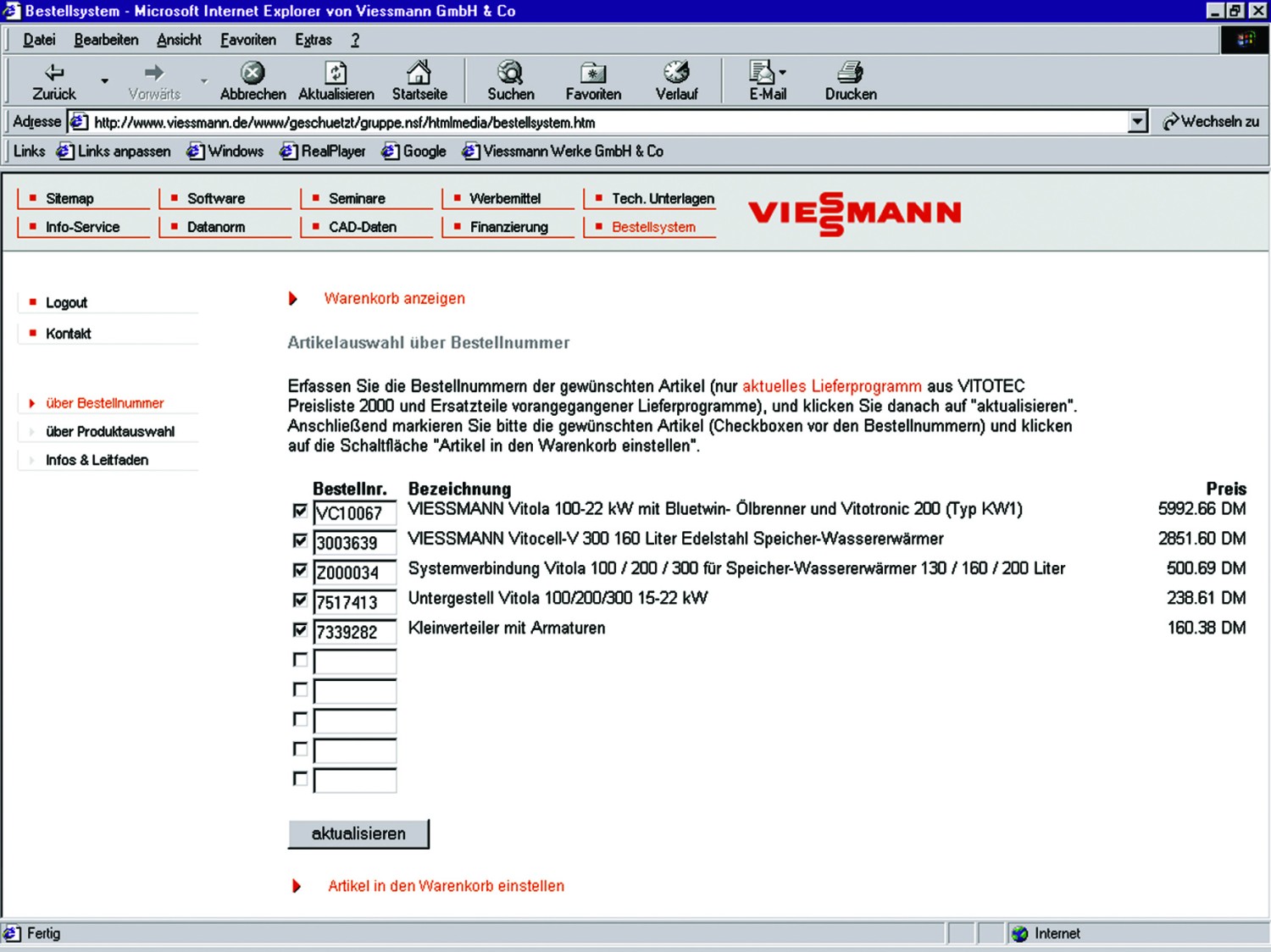1271x952 pixels.
Task: Click the 3003639 order number field
Action: coord(355,543)
